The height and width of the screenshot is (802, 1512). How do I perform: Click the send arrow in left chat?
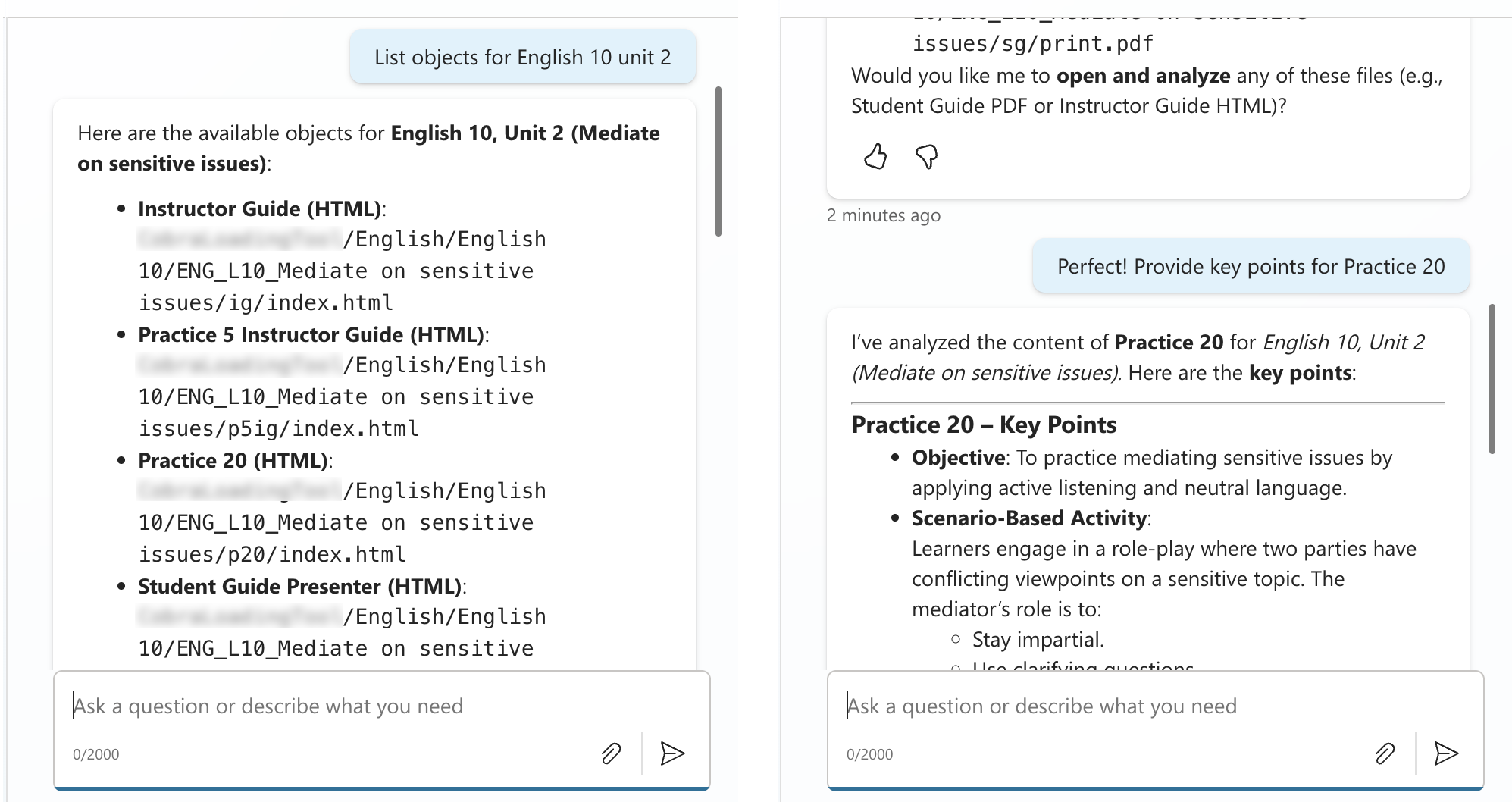[672, 753]
